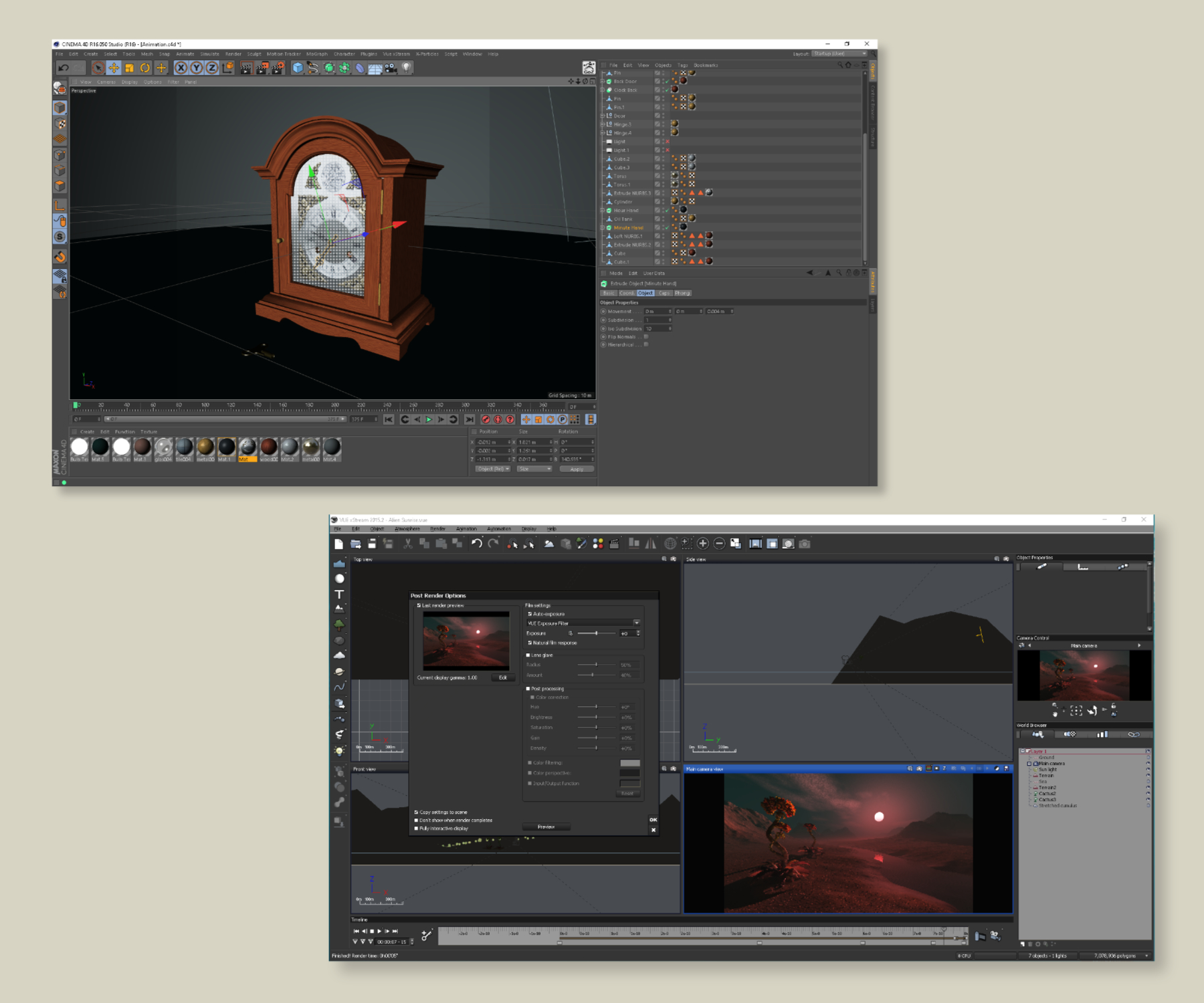Click the zoom in plus icon in Vue
The image size is (1204, 1003).
(x=703, y=544)
